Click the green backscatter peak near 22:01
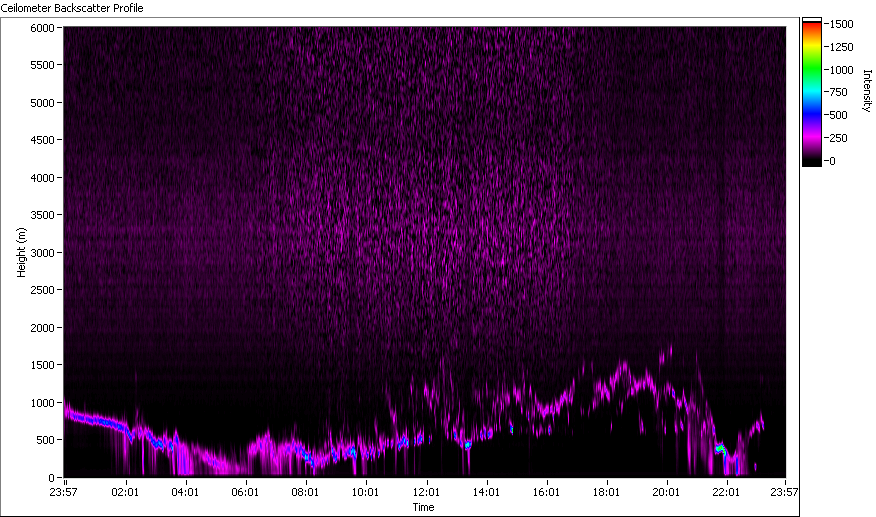This screenshot has height=517, width=876. pos(720,448)
